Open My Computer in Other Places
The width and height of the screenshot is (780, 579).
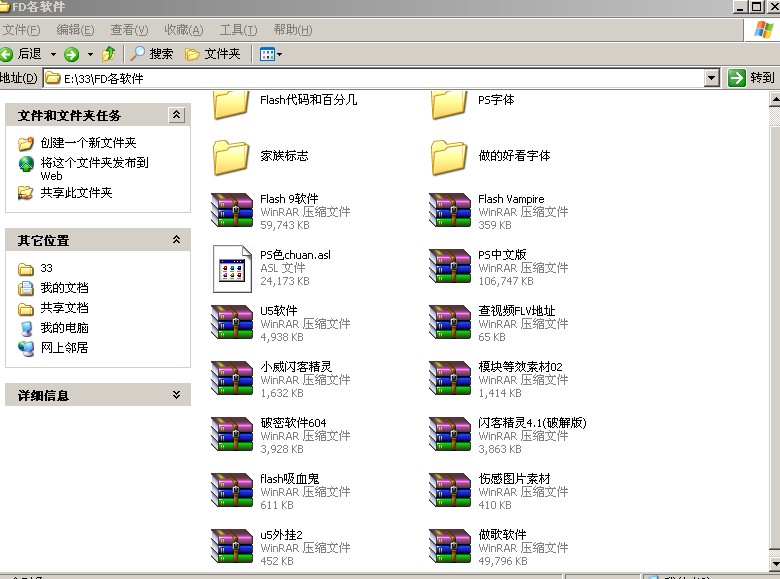64,328
